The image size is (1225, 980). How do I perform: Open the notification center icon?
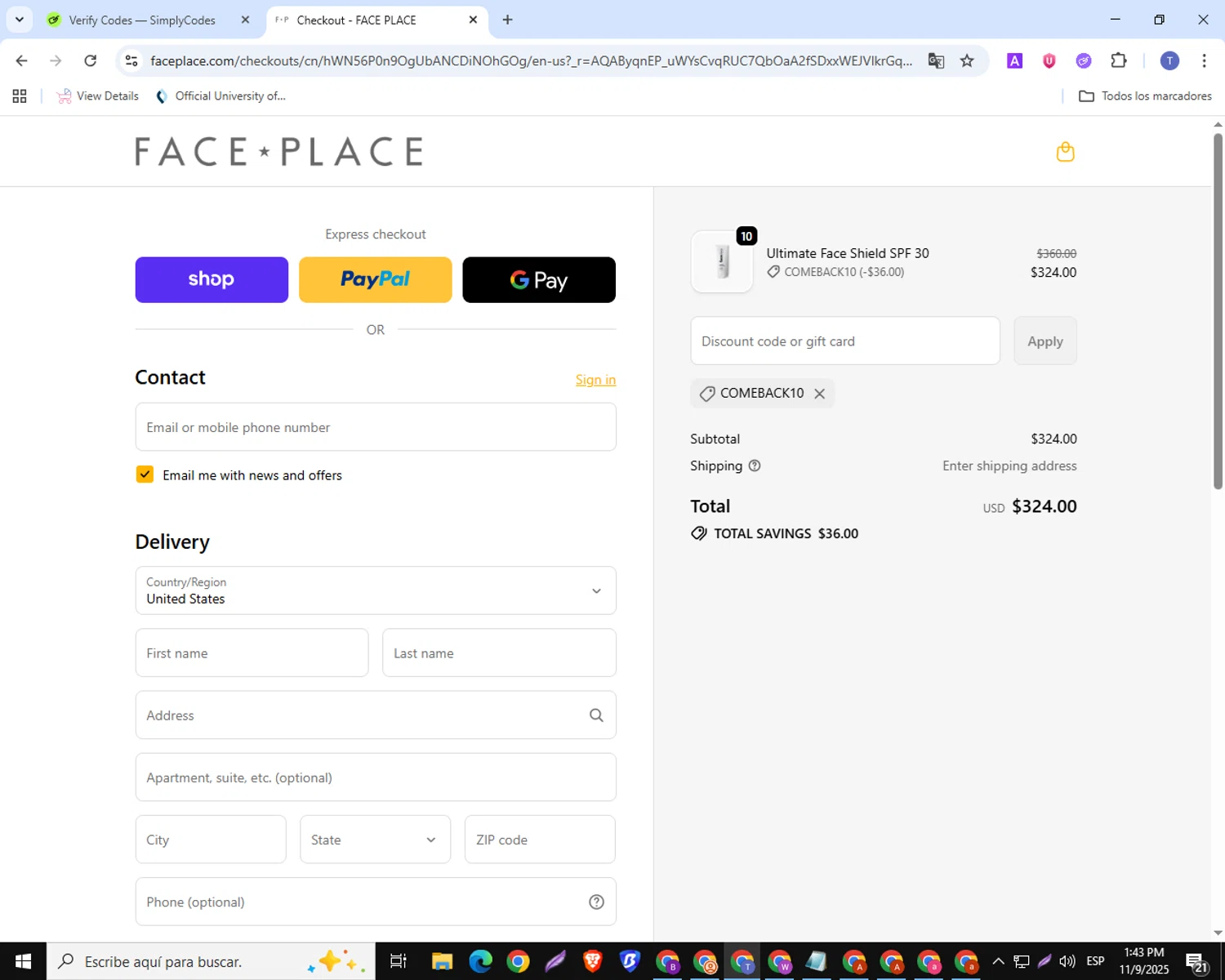(x=1197, y=962)
